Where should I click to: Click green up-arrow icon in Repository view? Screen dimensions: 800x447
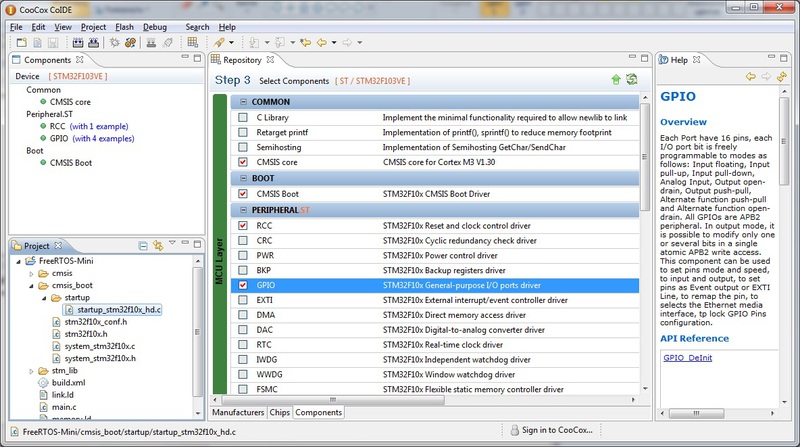click(616, 80)
